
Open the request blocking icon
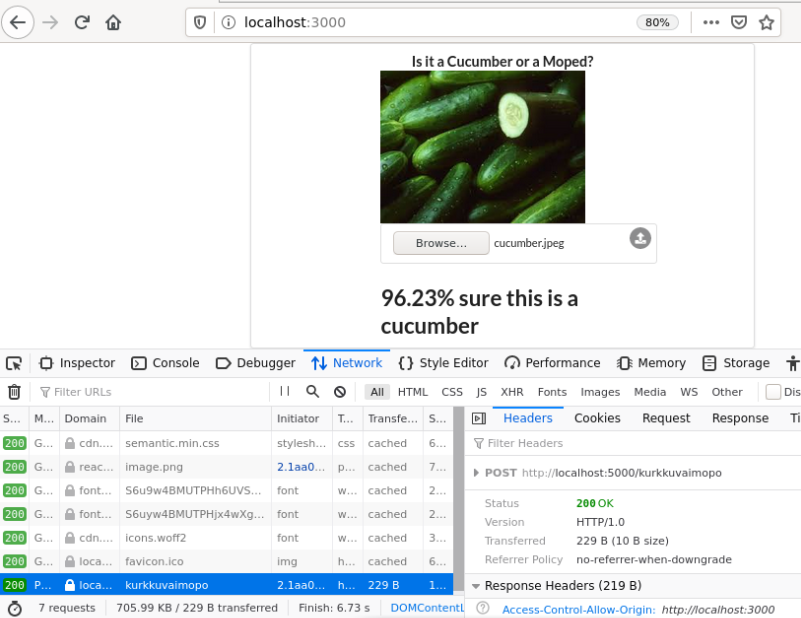tap(340, 392)
